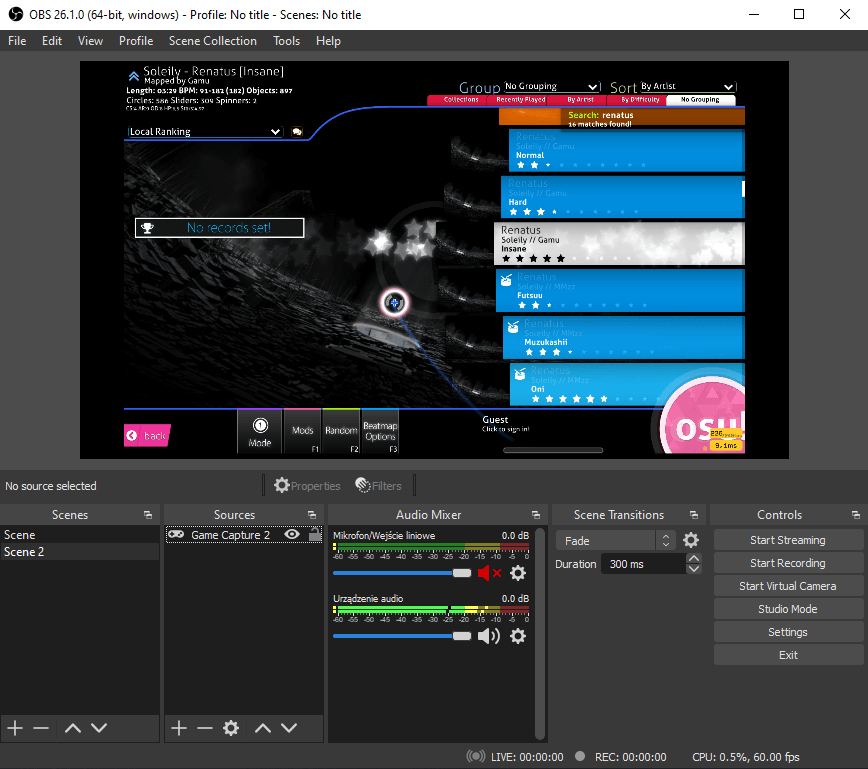Open source properties gear in Sources toolbar
The height and width of the screenshot is (769, 868).
pos(231,728)
